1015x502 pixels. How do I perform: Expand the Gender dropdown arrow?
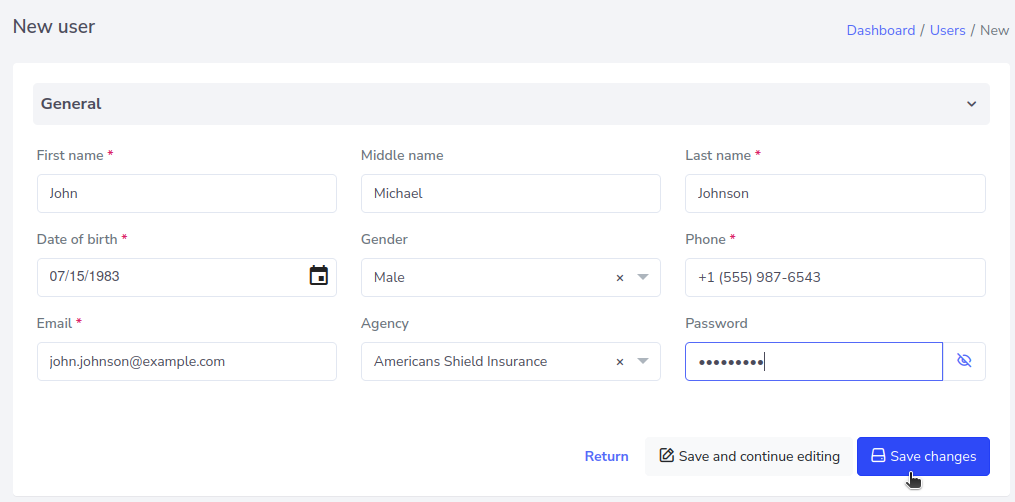pyautogui.click(x=643, y=277)
